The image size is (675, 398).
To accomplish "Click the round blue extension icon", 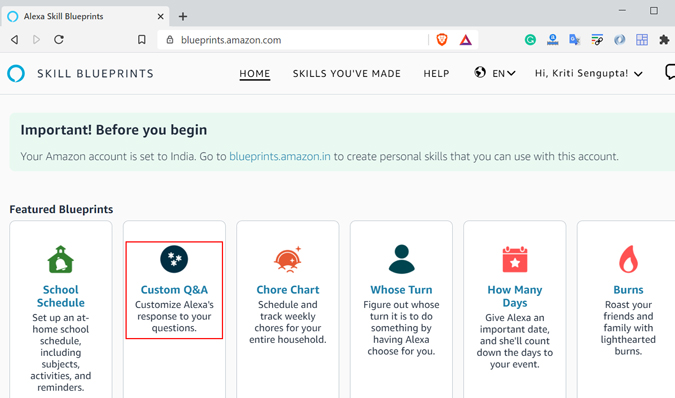I will [x=619, y=40].
